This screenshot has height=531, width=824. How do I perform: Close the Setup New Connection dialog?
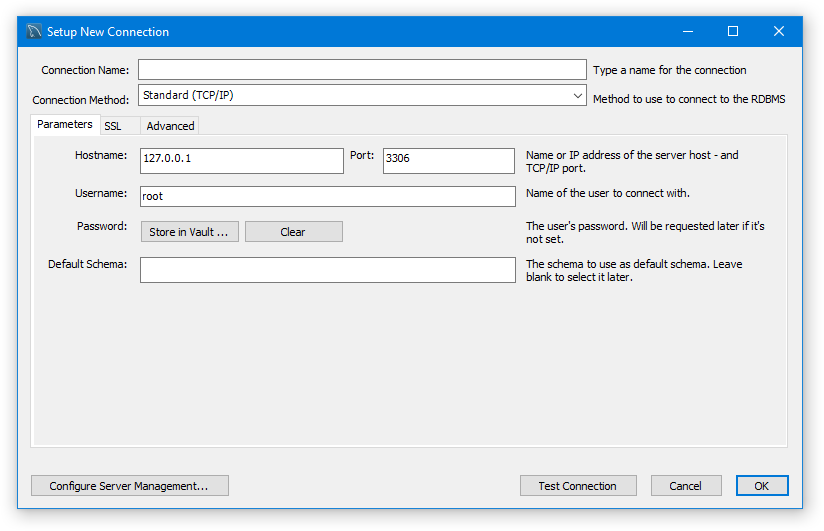coord(778,31)
